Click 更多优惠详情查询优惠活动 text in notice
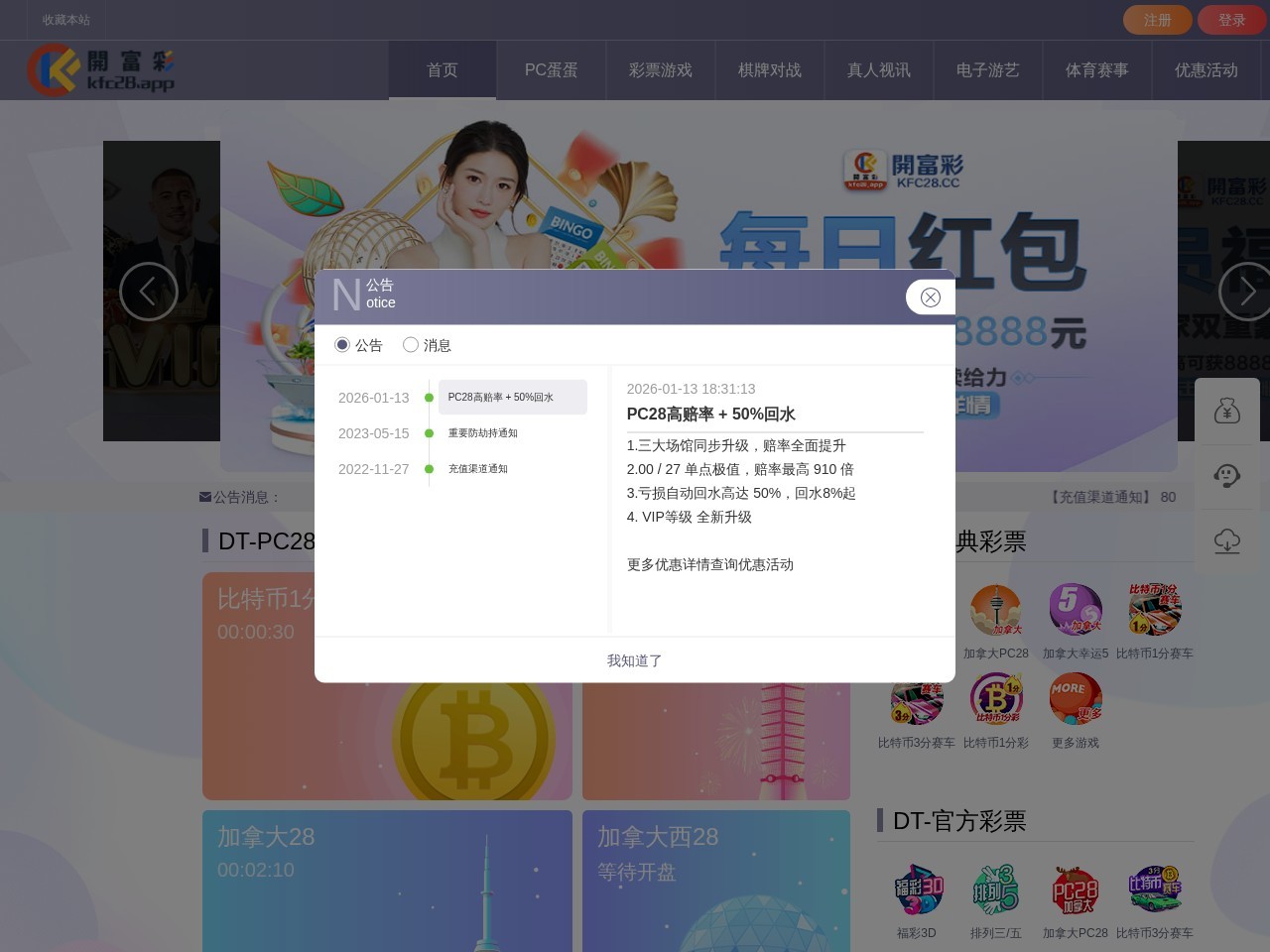 (709, 564)
